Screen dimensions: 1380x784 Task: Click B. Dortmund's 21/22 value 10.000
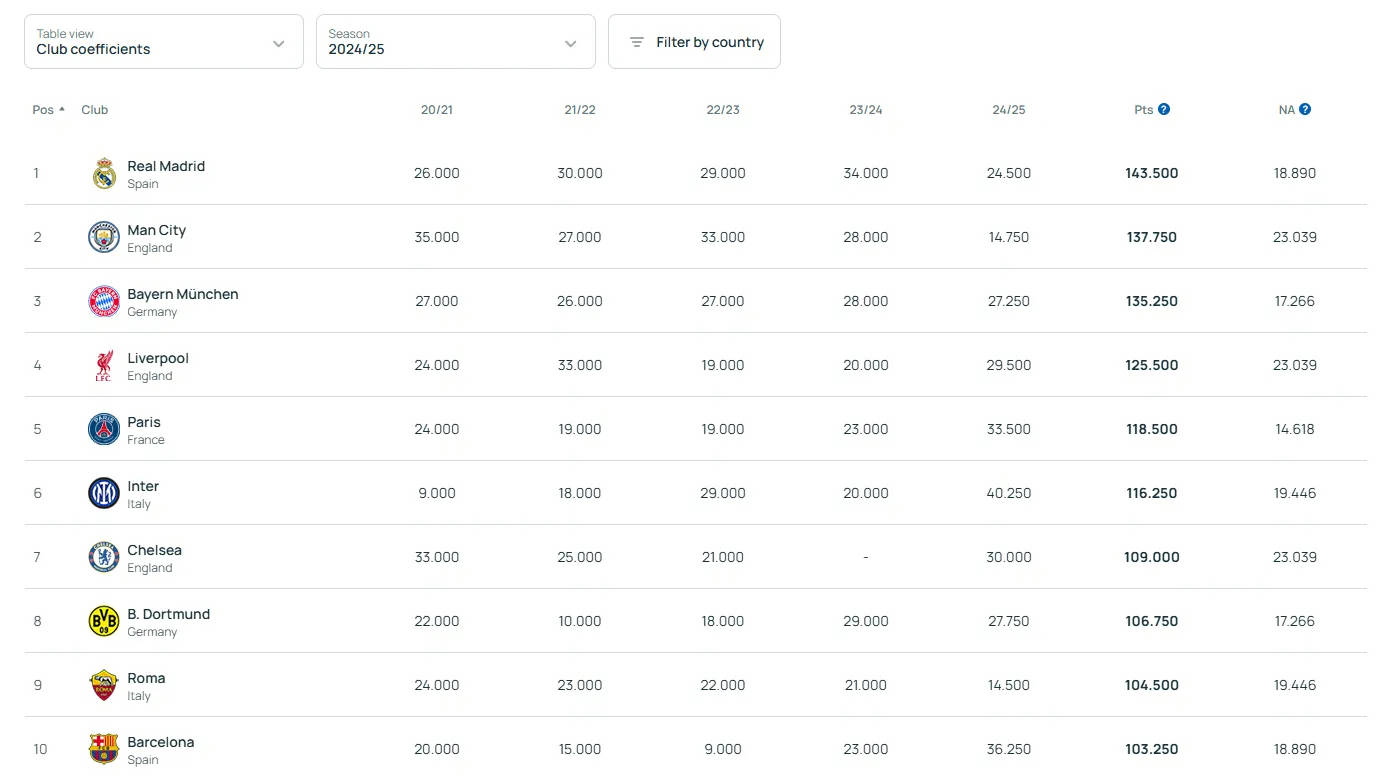(x=580, y=621)
